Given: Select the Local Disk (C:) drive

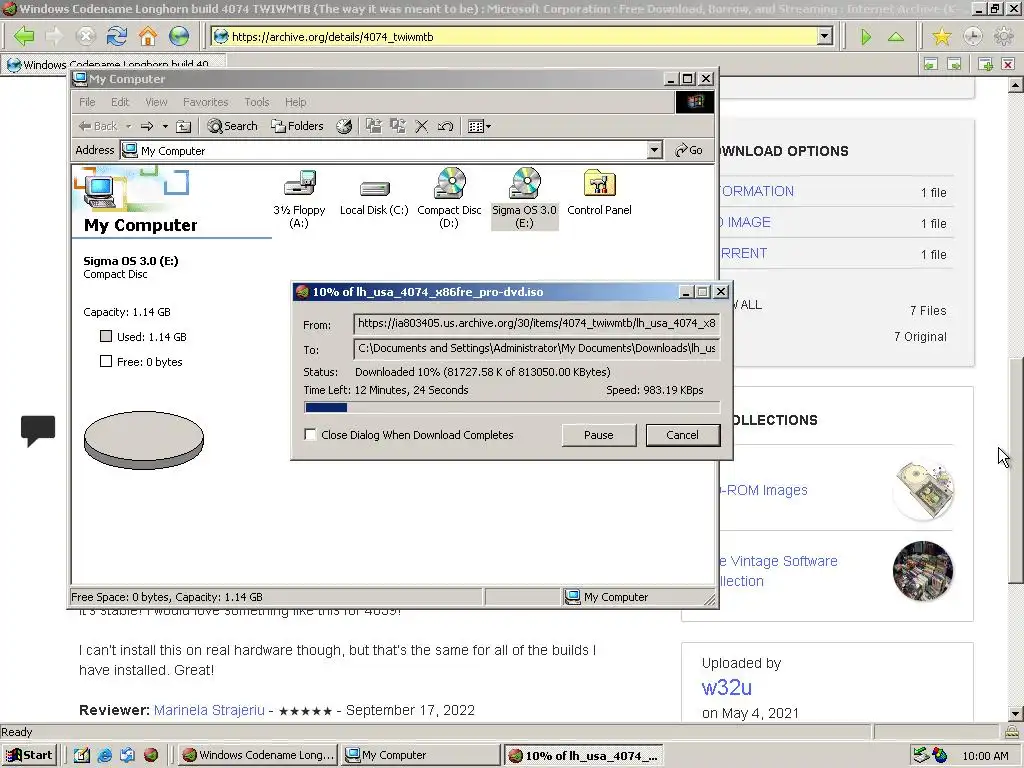Looking at the screenshot, I should 374,199.
